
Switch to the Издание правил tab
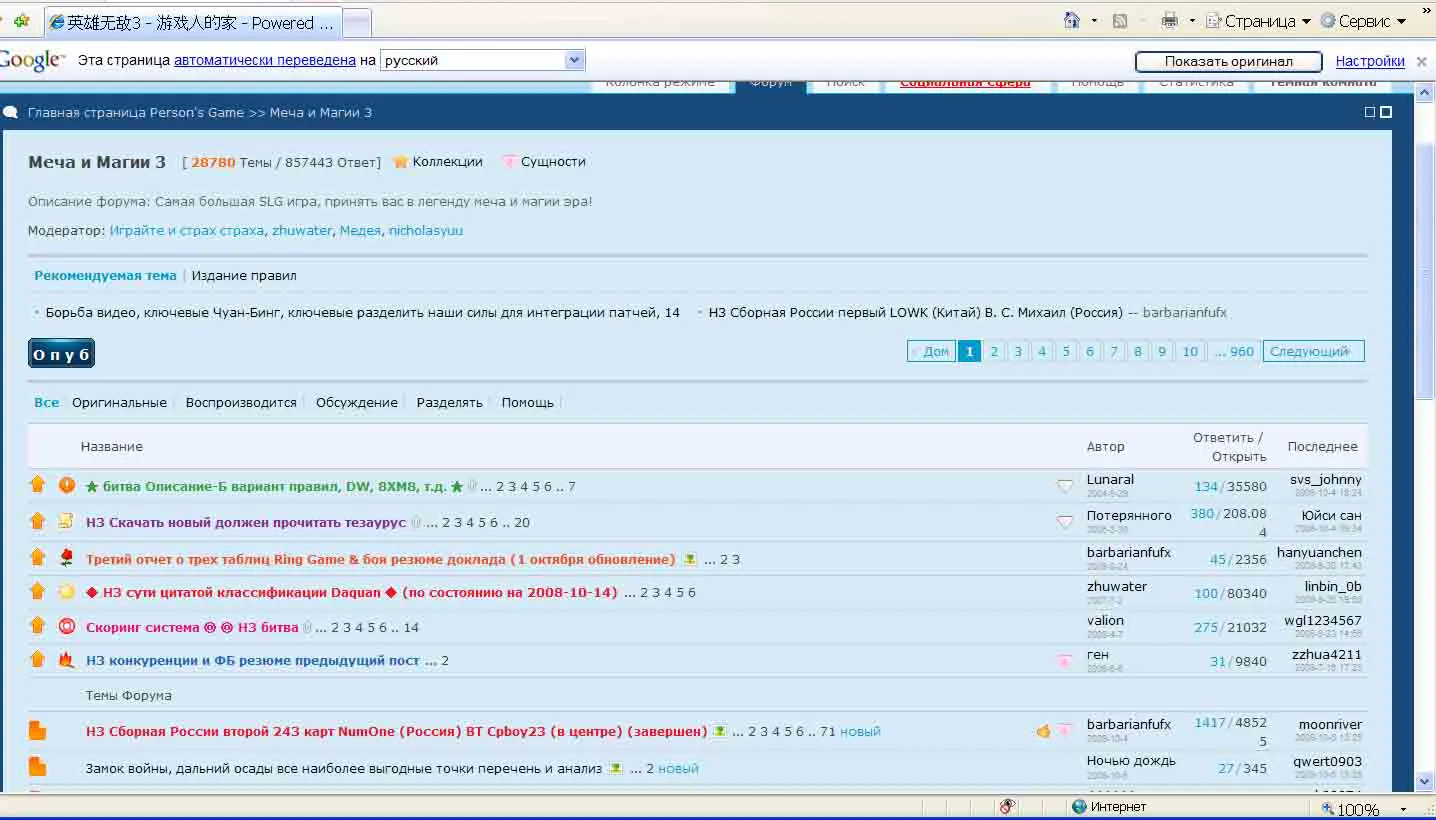(x=244, y=275)
